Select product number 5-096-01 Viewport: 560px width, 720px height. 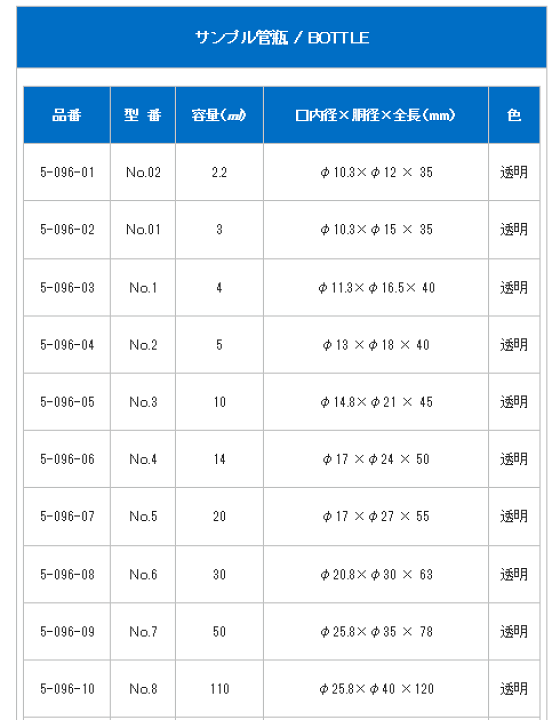pos(67,172)
